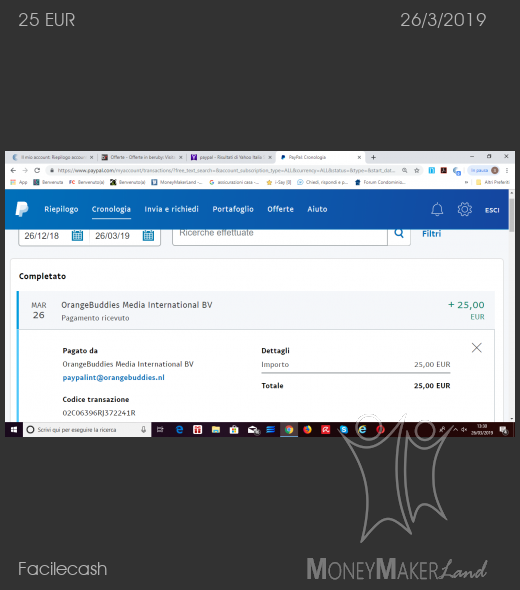Open Microsoft Store from taskbar
The height and width of the screenshot is (590, 520).
pos(234,430)
